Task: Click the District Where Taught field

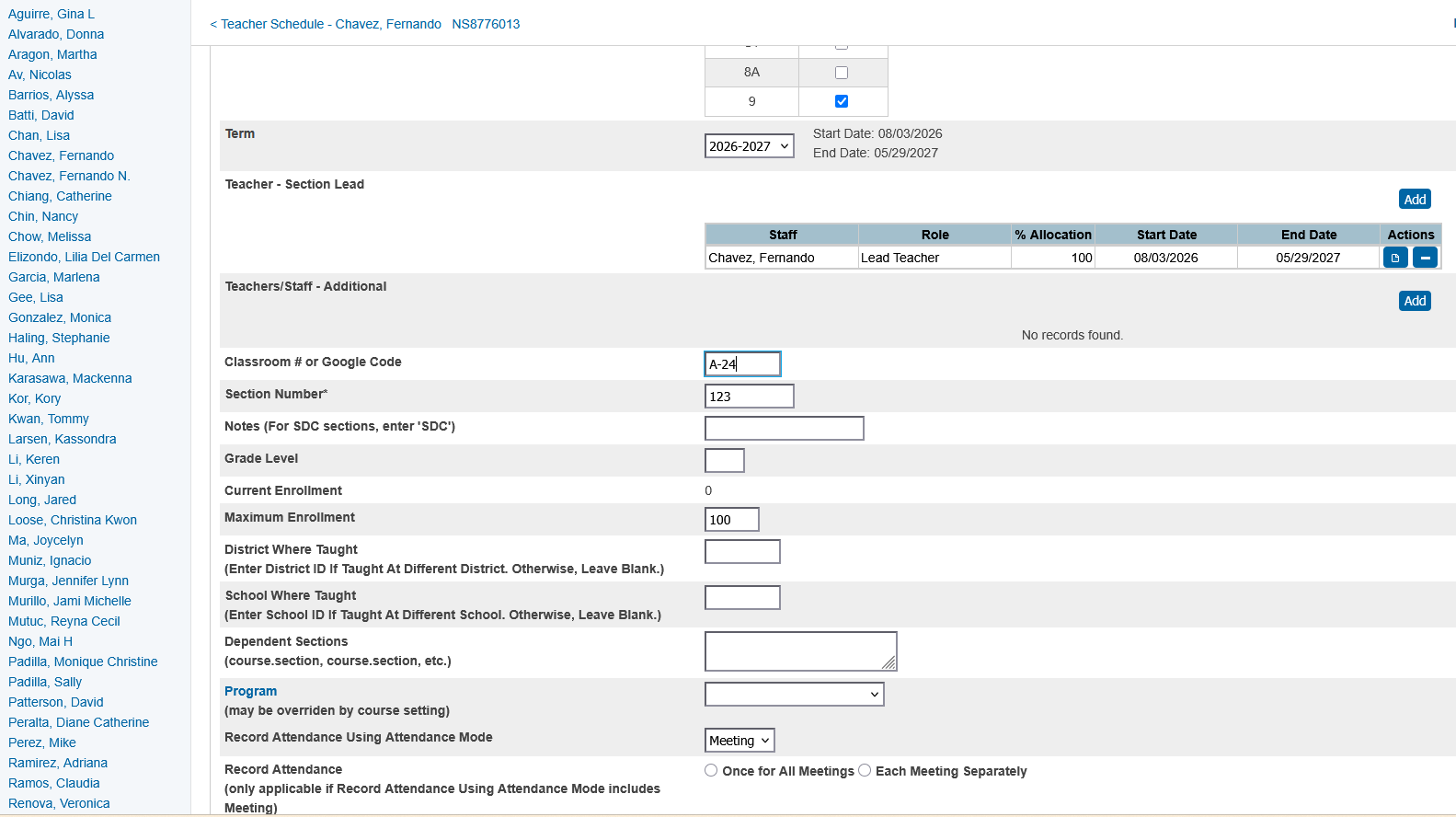Action: tap(742, 552)
